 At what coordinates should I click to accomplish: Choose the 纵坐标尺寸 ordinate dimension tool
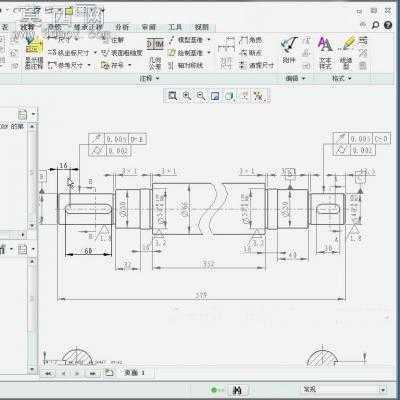[x=69, y=53]
